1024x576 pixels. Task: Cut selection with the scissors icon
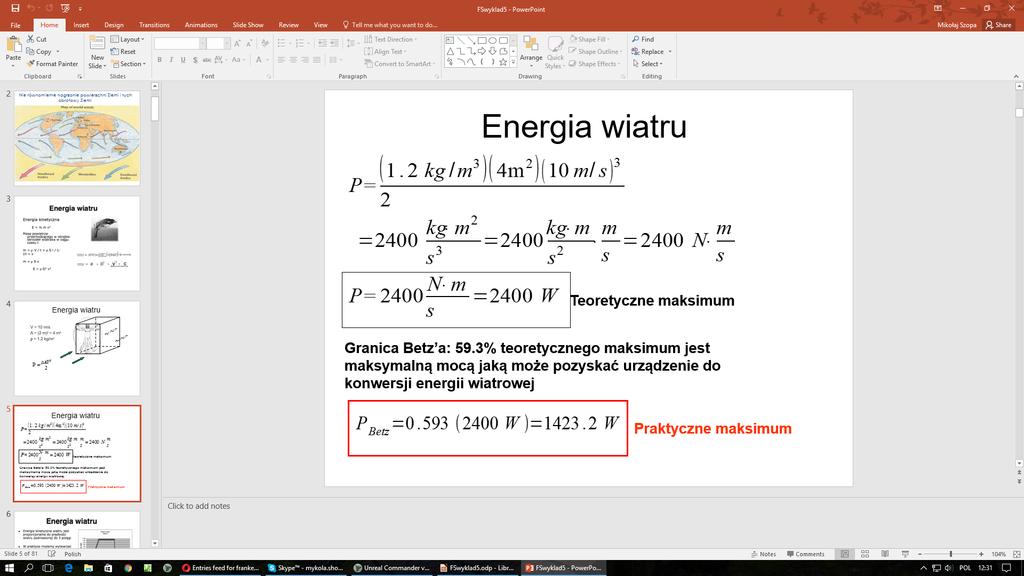pyautogui.click(x=37, y=39)
